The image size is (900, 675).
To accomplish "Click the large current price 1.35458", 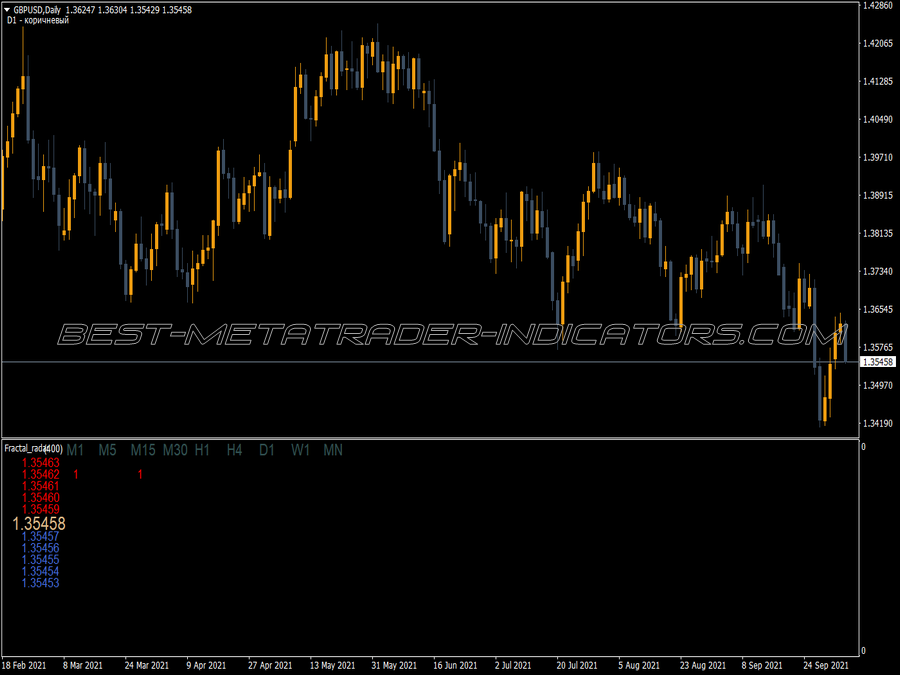I will coord(39,523).
